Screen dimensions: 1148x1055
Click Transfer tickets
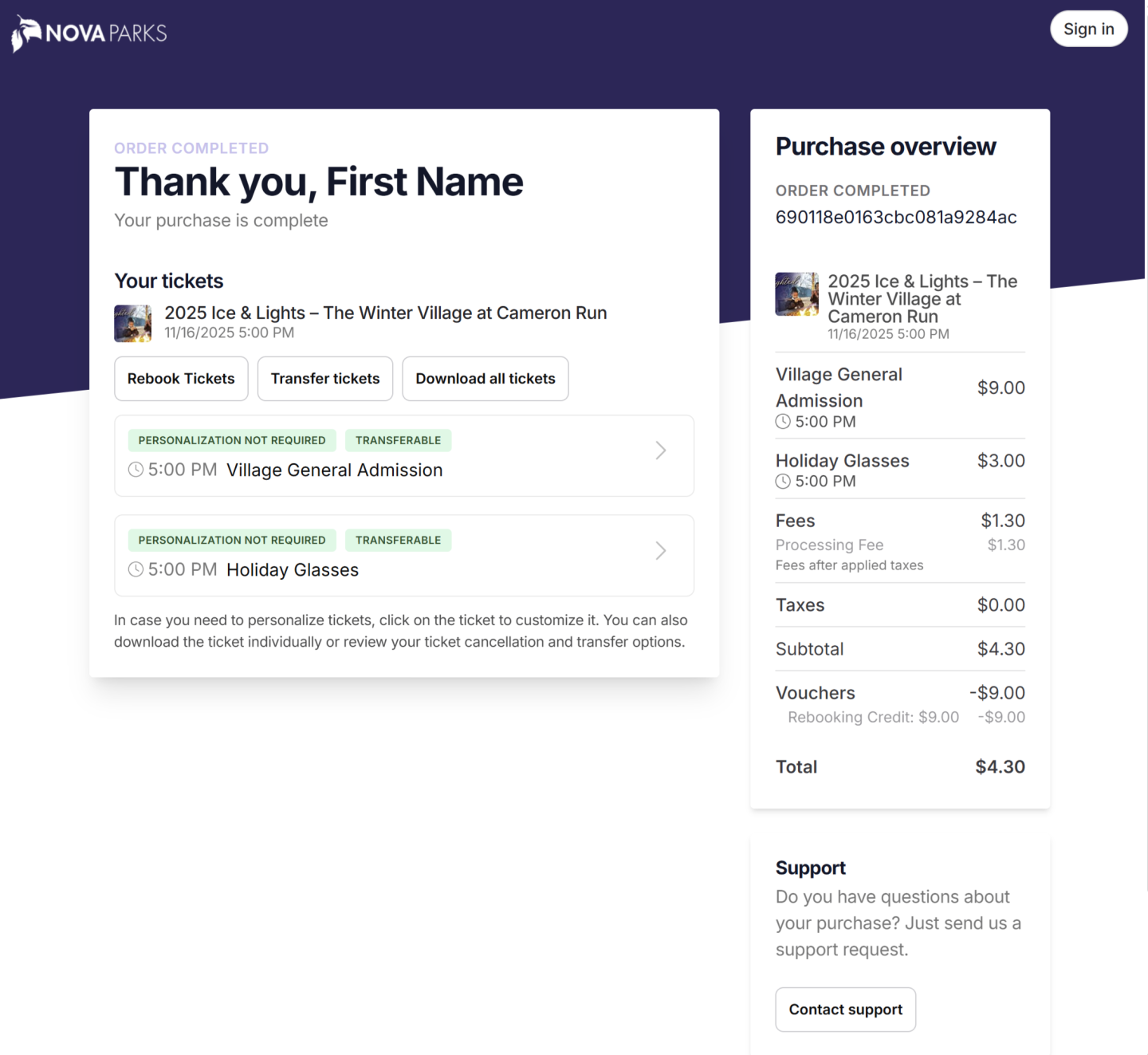click(x=324, y=378)
